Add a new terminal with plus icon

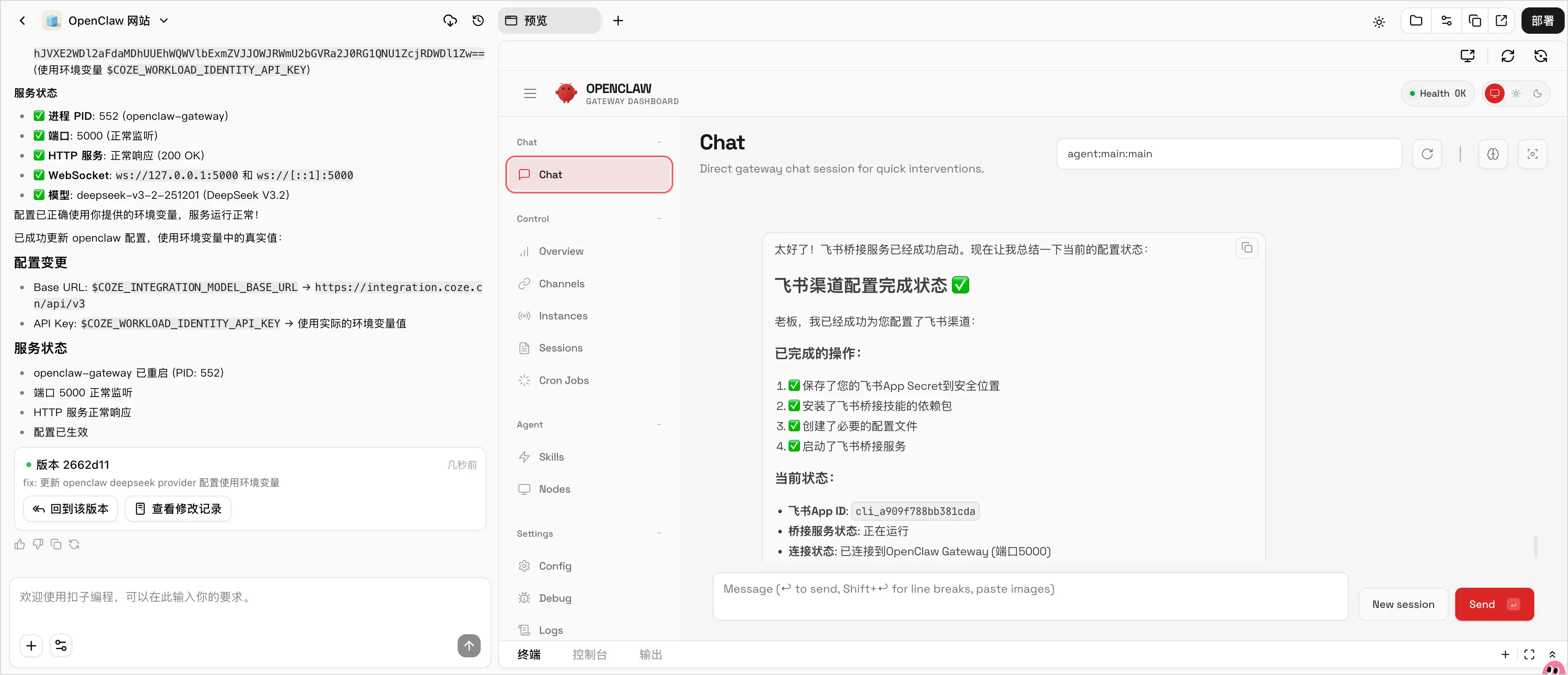tap(1505, 654)
